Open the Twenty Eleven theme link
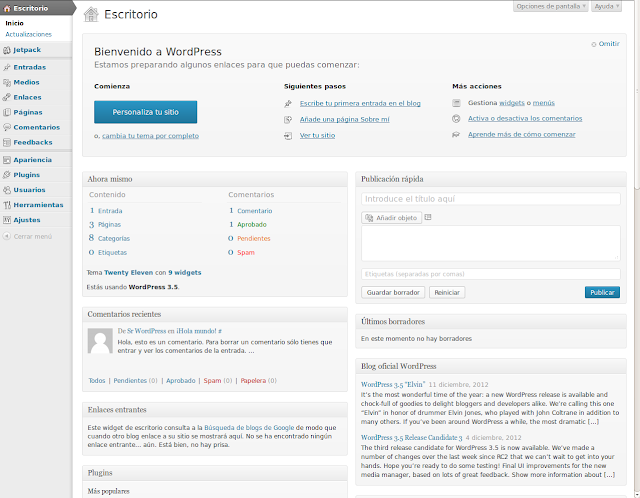Viewport: 640px width, 498px height. 129,273
